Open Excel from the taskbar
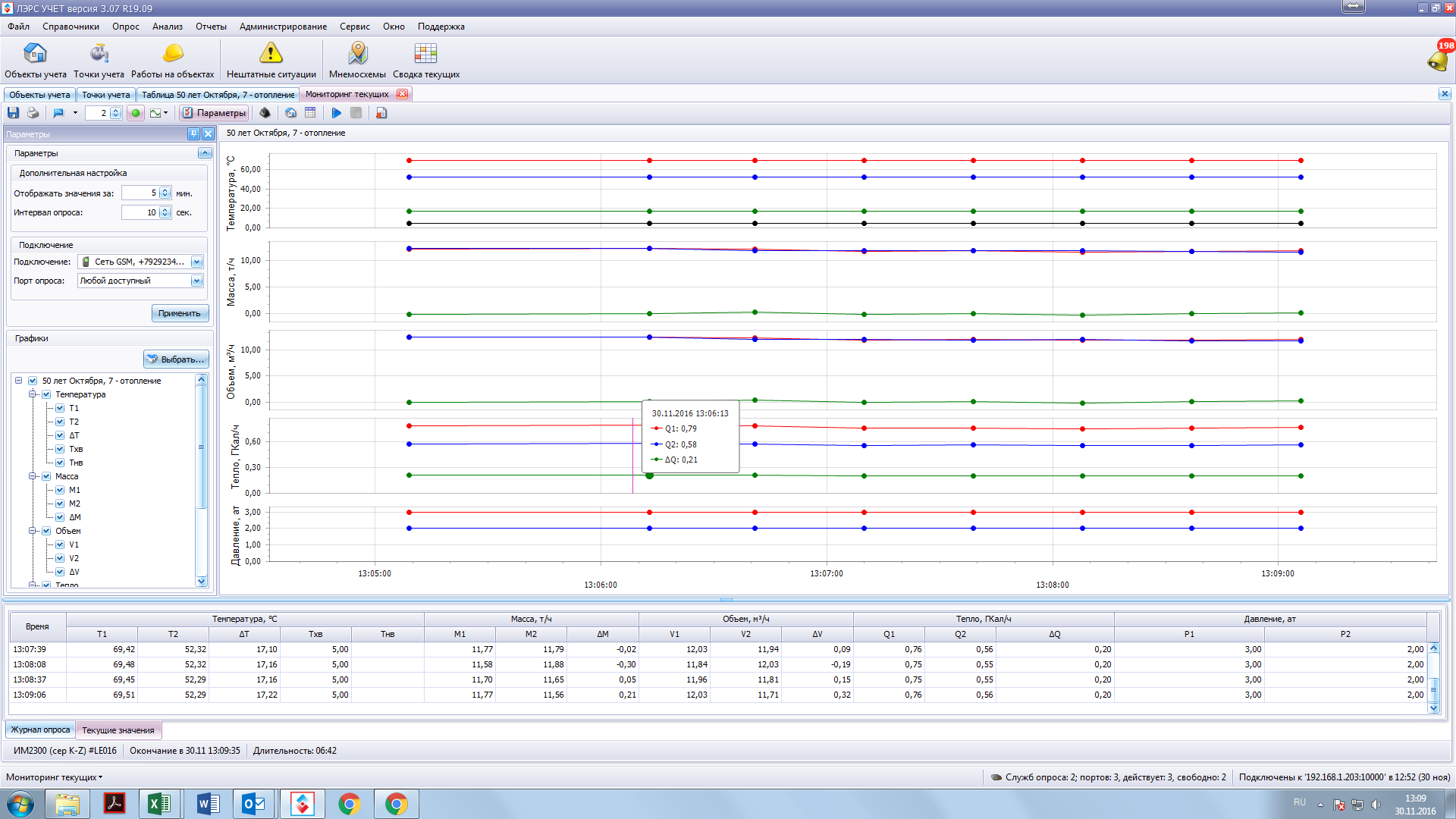1456x819 pixels. click(158, 804)
